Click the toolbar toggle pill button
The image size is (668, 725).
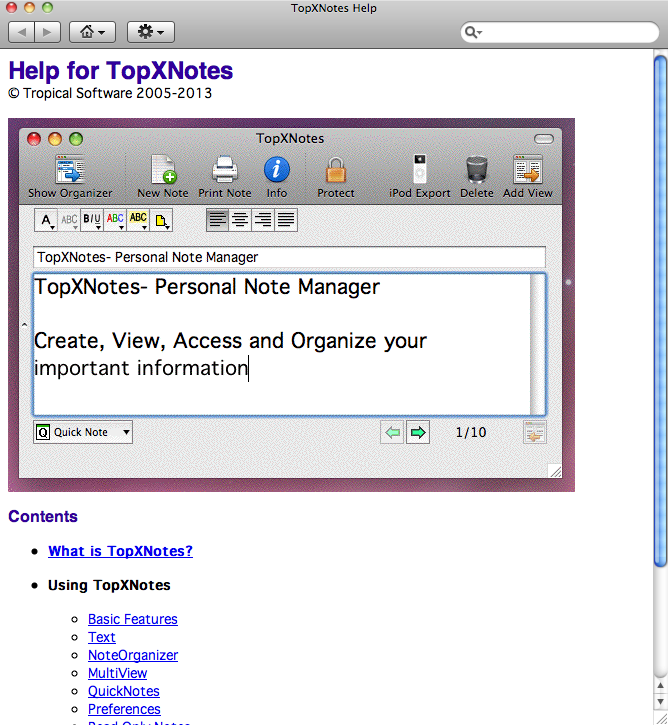point(544,139)
